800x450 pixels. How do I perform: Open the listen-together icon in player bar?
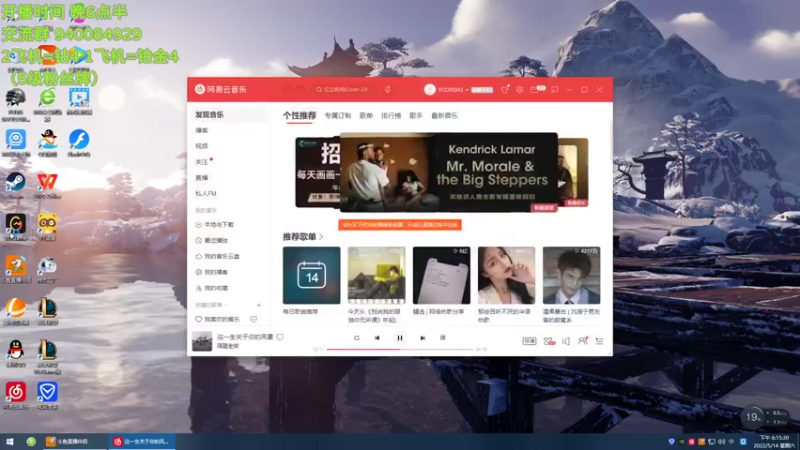click(x=583, y=341)
